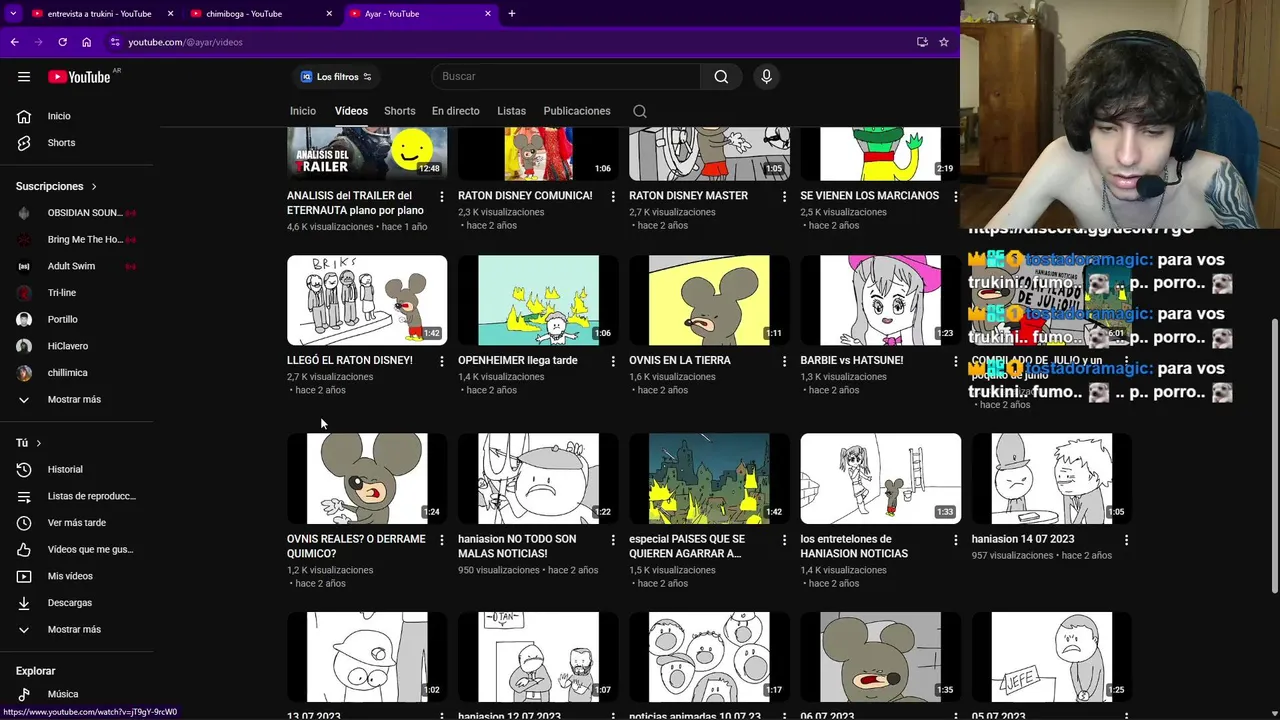Open options for haniasion NO TODO SON
Viewport: 1280px width, 720px height.
613,540
